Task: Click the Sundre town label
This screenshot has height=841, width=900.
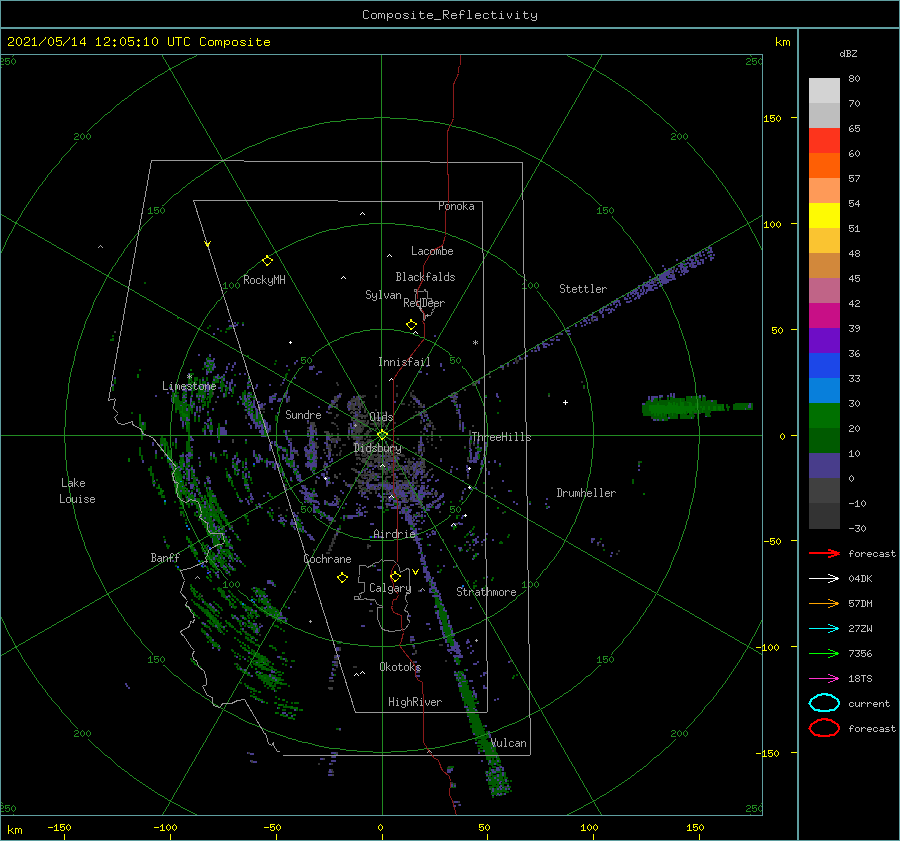Action: point(303,414)
